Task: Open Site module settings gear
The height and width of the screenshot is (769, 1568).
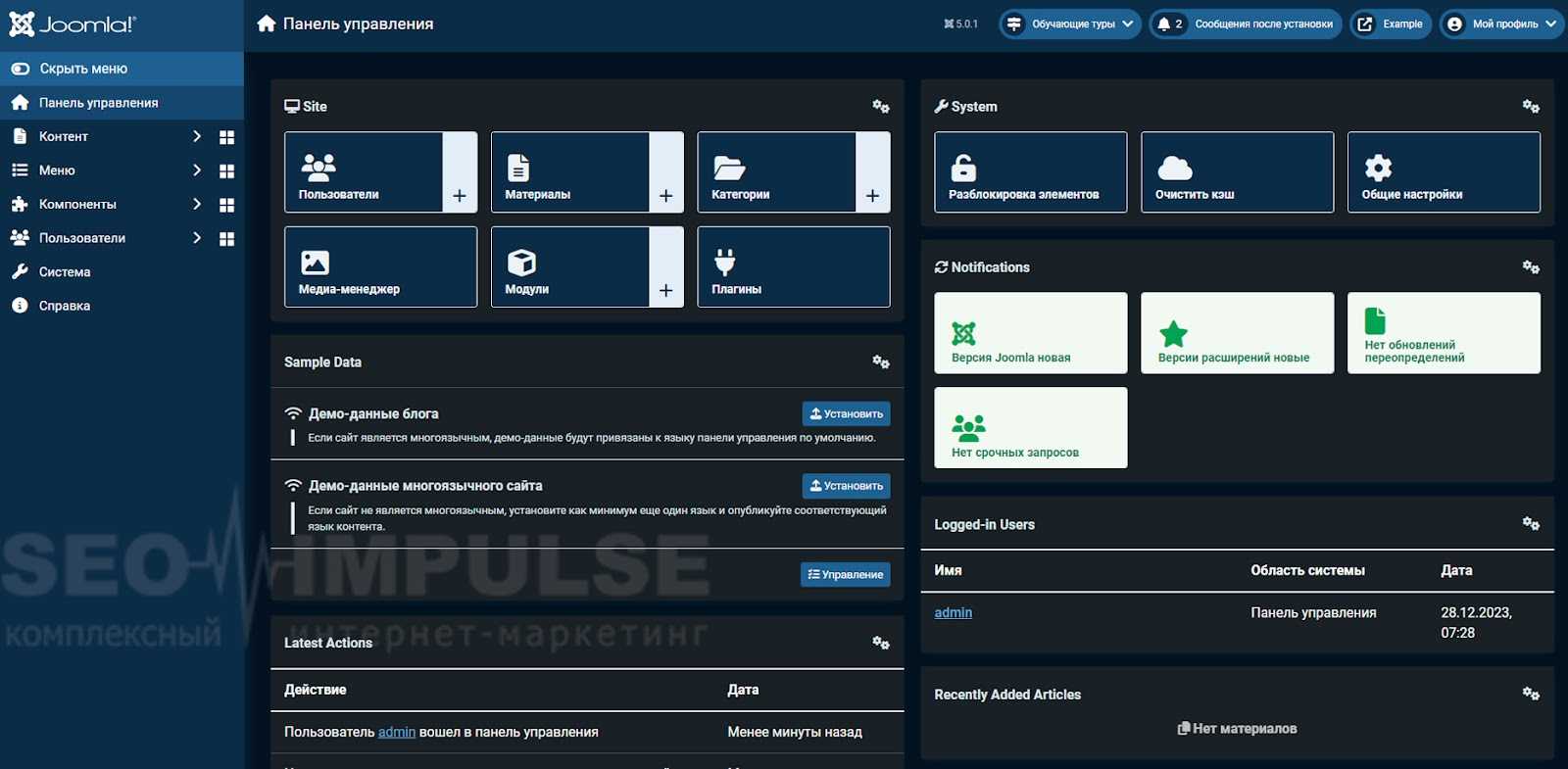Action: [880, 106]
